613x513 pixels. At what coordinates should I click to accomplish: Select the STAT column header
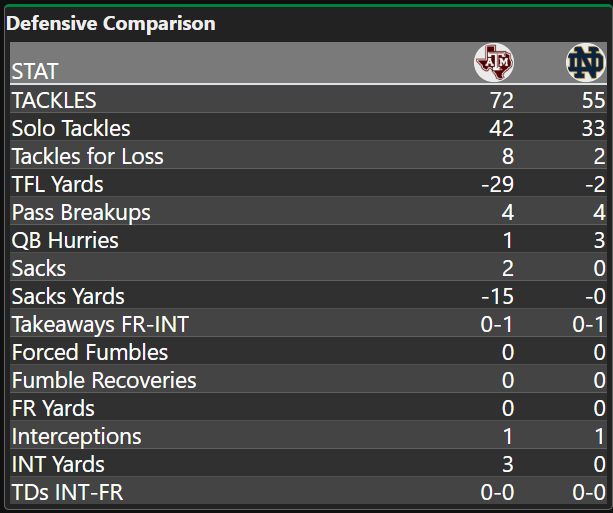point(35,71)
